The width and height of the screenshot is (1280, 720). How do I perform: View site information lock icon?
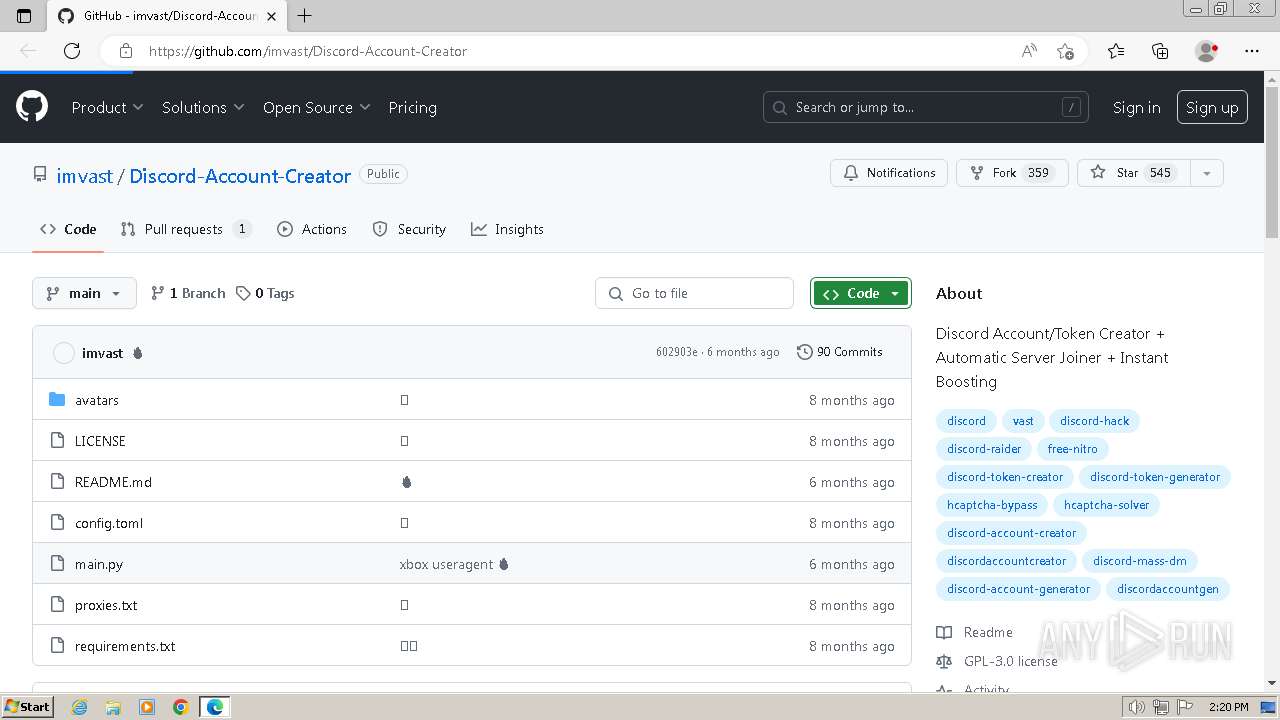125,51
